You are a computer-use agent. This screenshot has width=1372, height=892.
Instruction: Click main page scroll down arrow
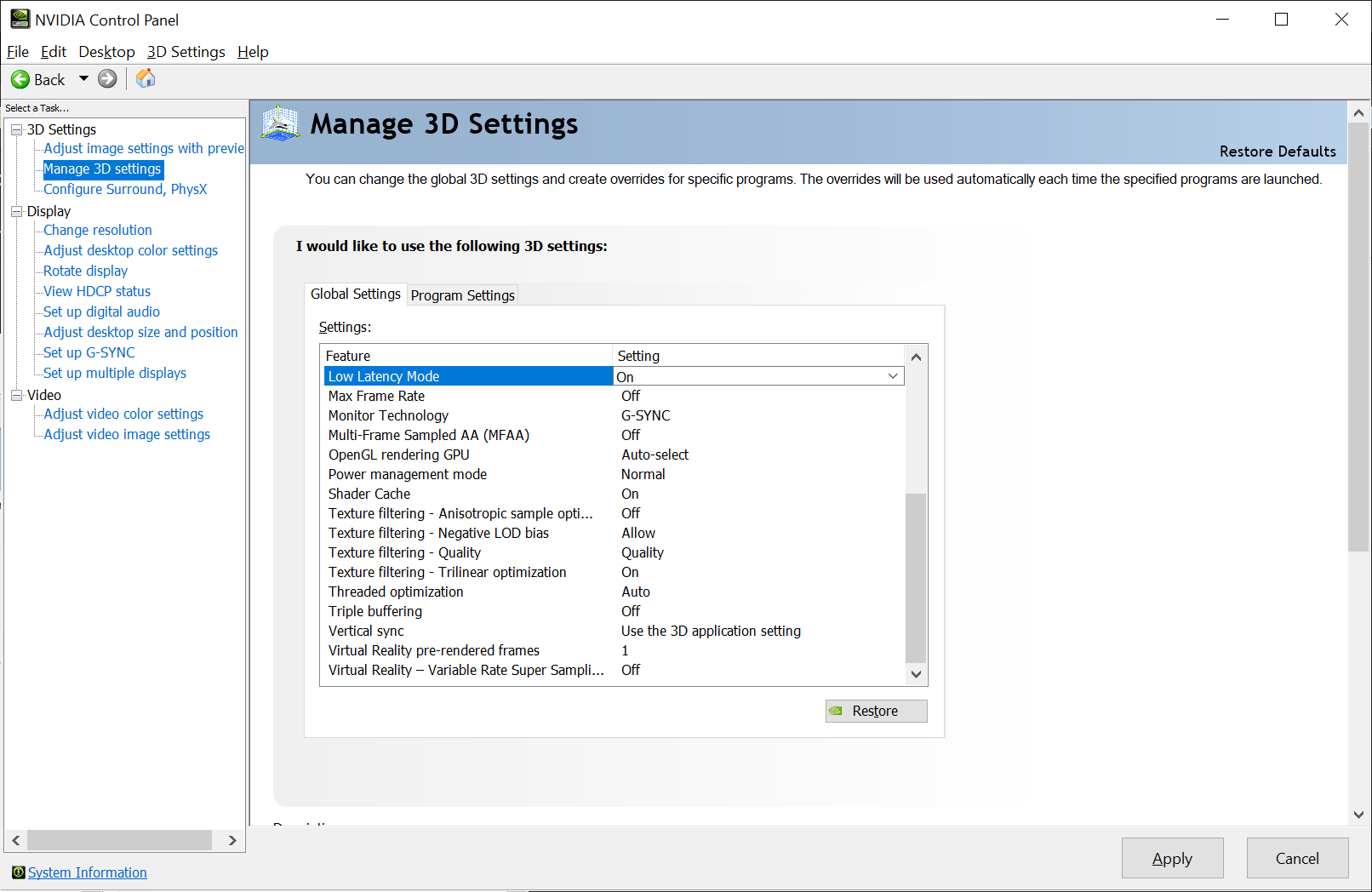pos(1358,815)
